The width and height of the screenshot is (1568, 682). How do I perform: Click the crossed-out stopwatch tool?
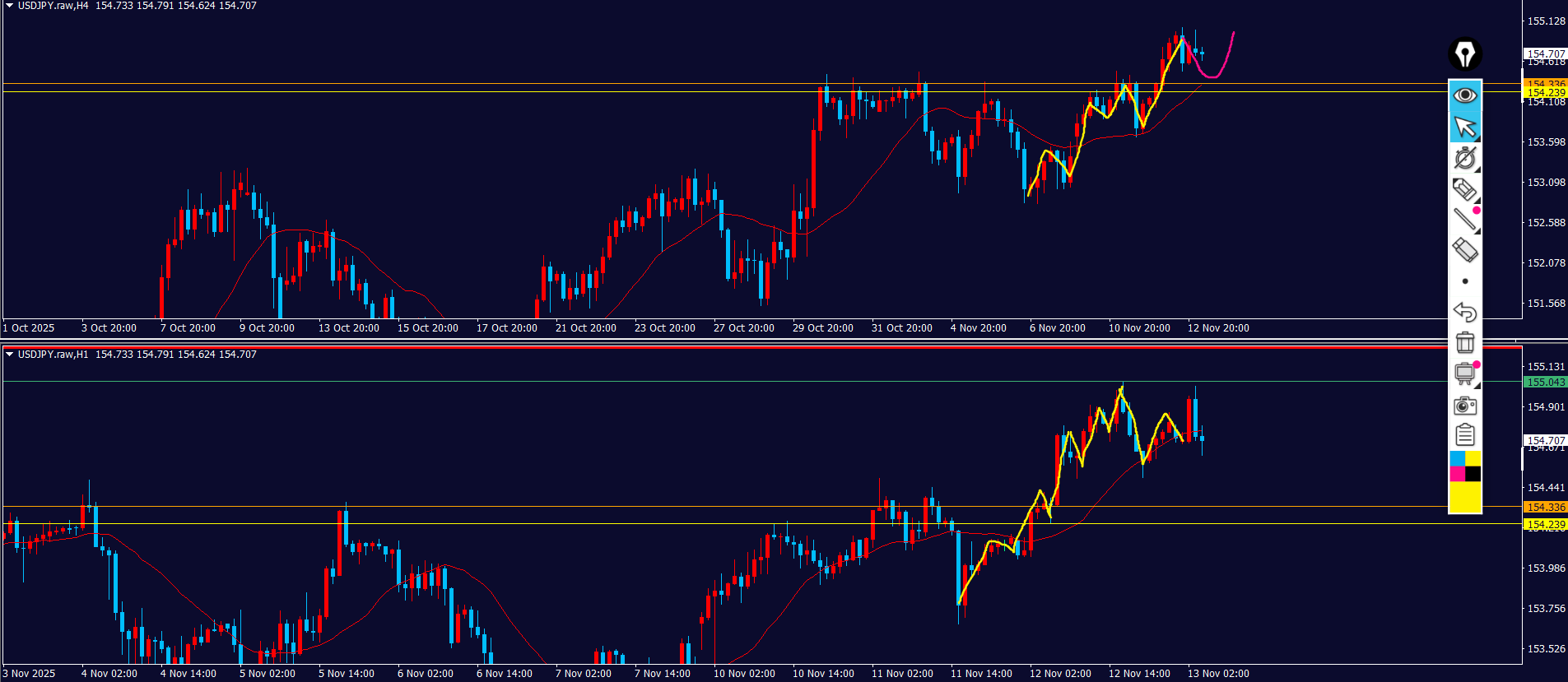coord(1465,158)
